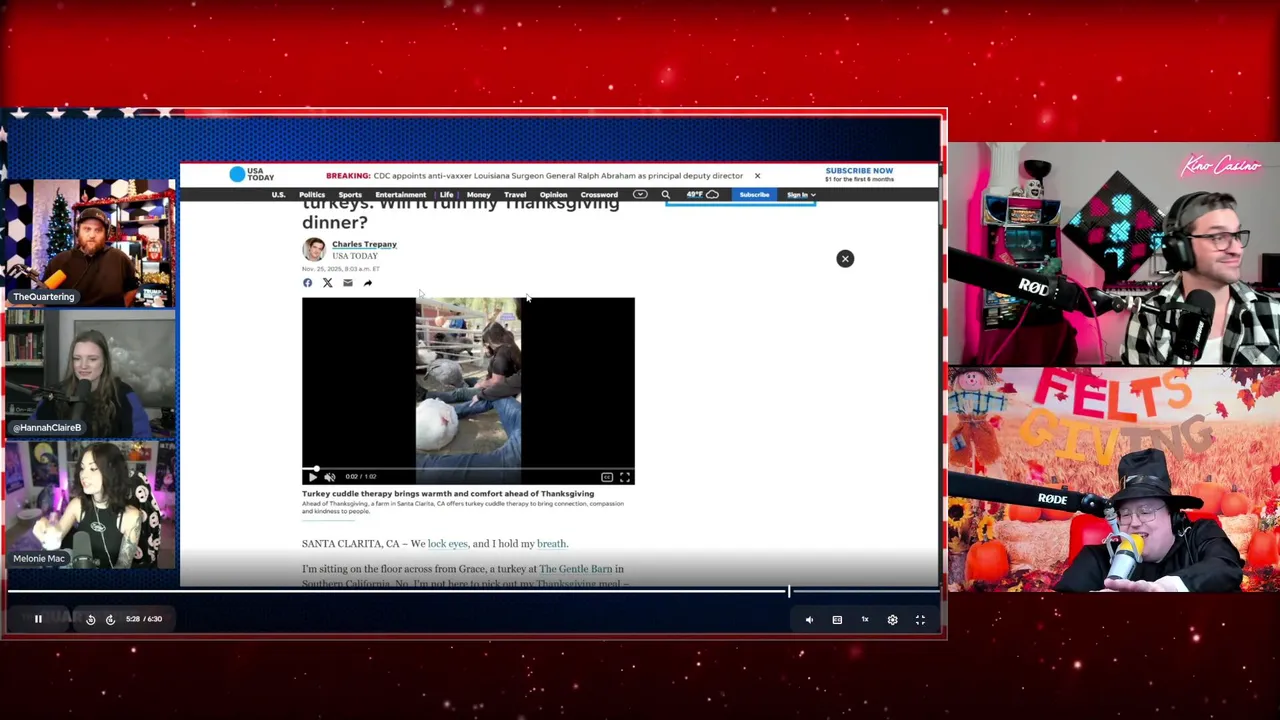Open the site search magnifier
1280x720 pixels.
(665, 195)
